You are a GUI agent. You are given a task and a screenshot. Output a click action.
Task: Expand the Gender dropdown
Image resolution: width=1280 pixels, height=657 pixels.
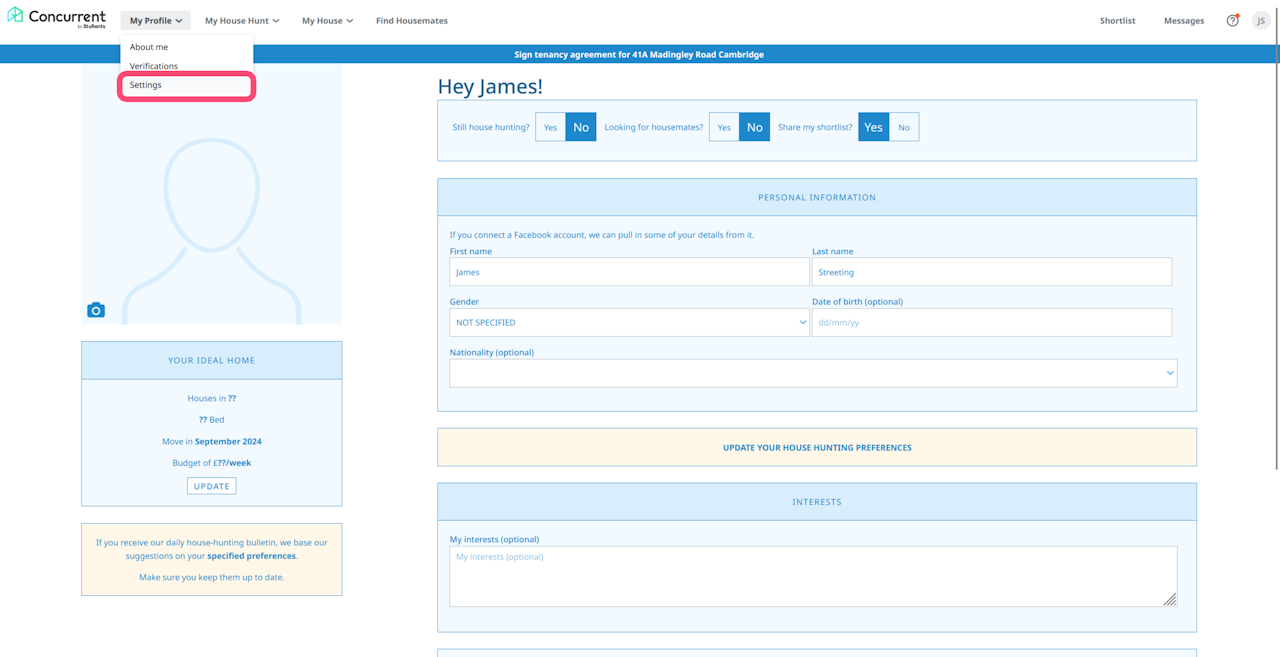[629, 322]
